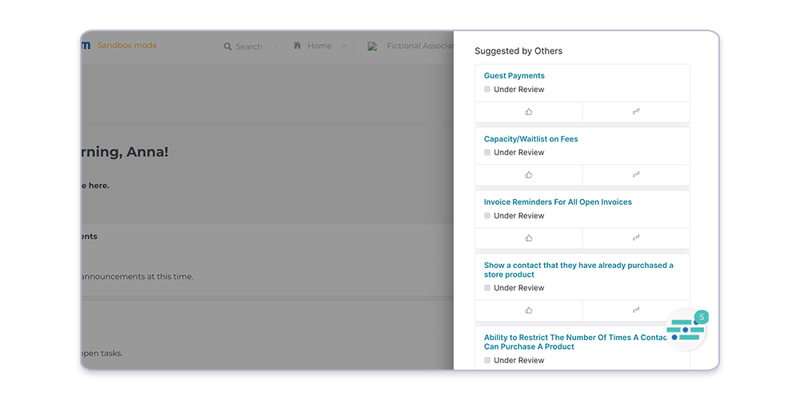The height and width of the screenshot is (400, 800).
Task: Snooze the store product purchased suggestion
Action: tap(636, 310)
